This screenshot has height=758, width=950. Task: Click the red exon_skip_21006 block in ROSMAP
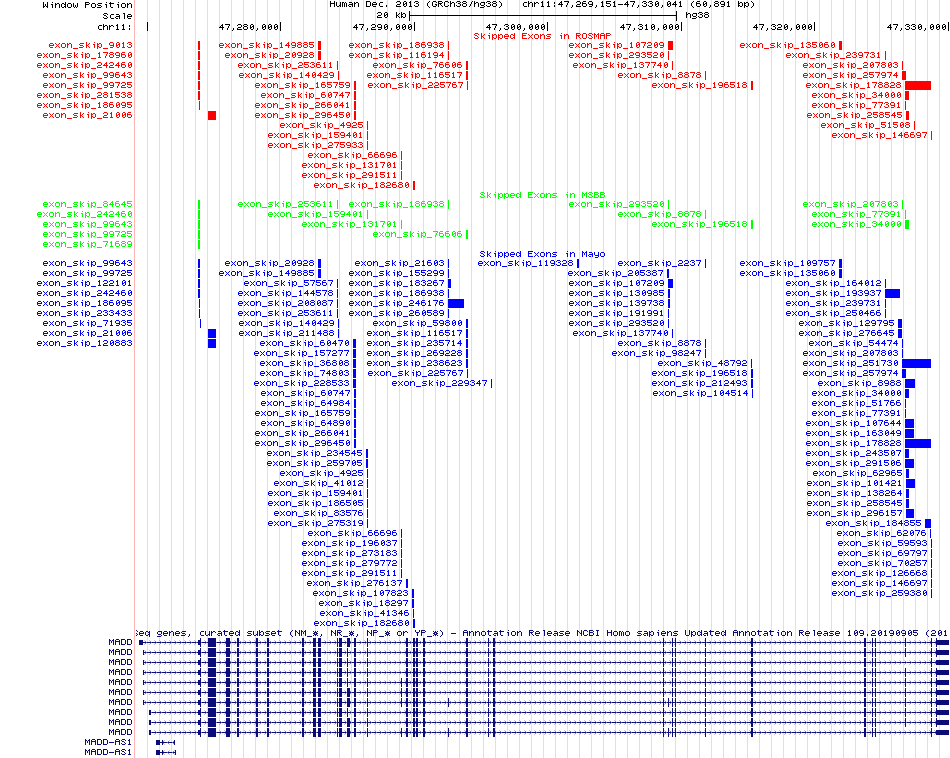212,116
